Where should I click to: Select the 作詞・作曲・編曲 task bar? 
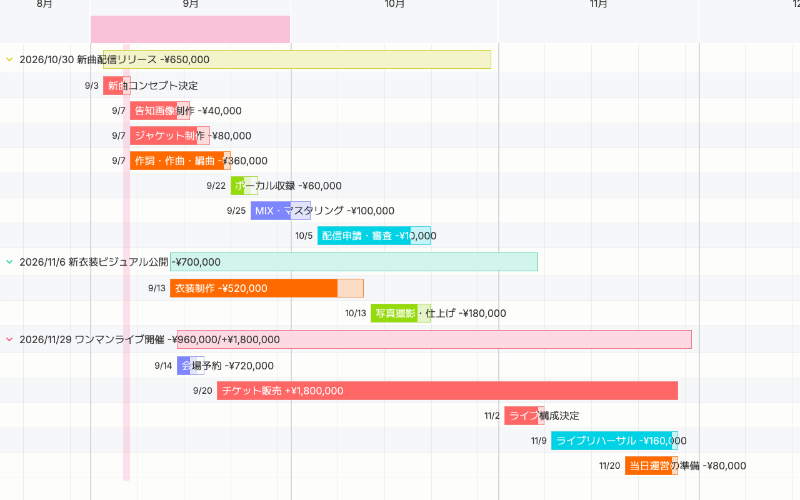pos(180,161)
